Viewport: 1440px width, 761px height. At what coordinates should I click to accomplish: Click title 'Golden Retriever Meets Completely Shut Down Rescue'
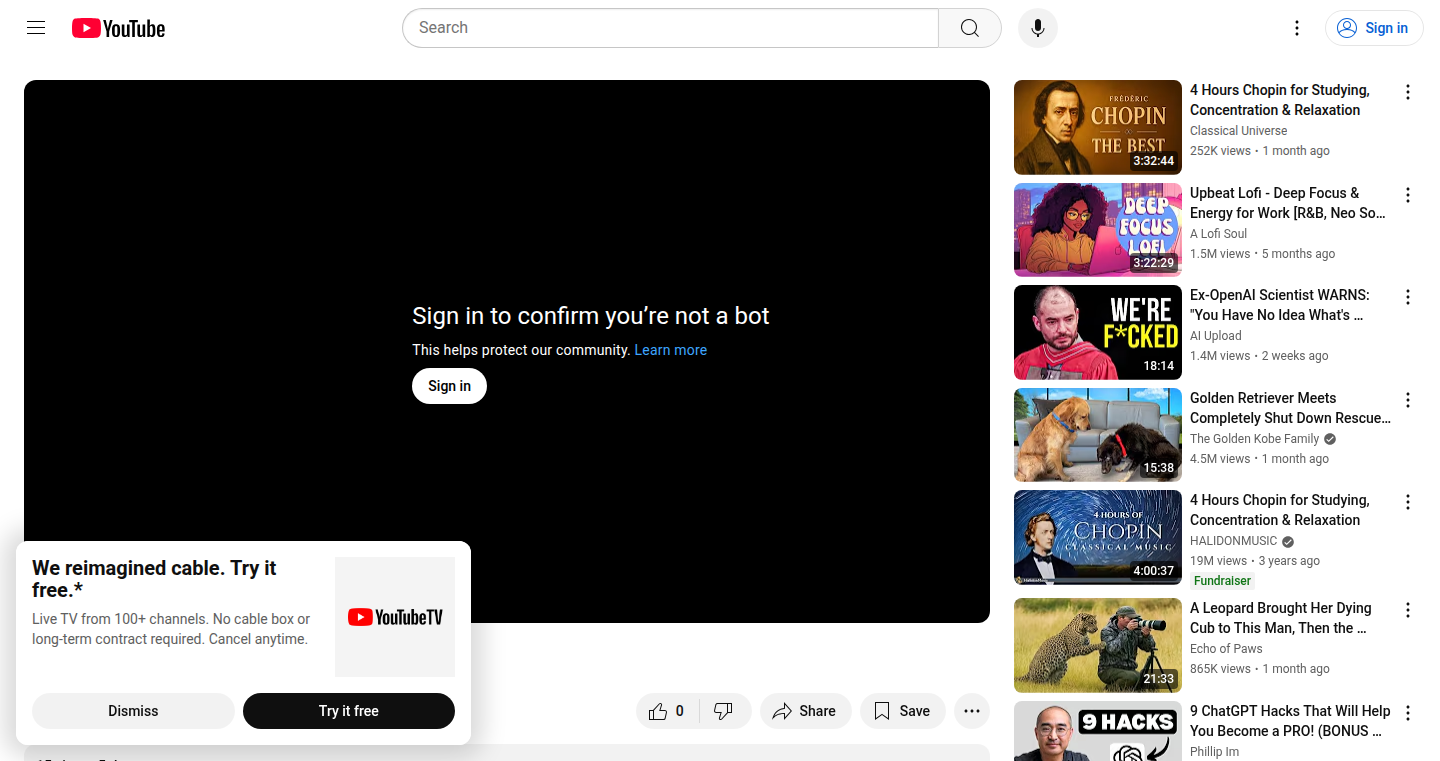pos(1290,408)
